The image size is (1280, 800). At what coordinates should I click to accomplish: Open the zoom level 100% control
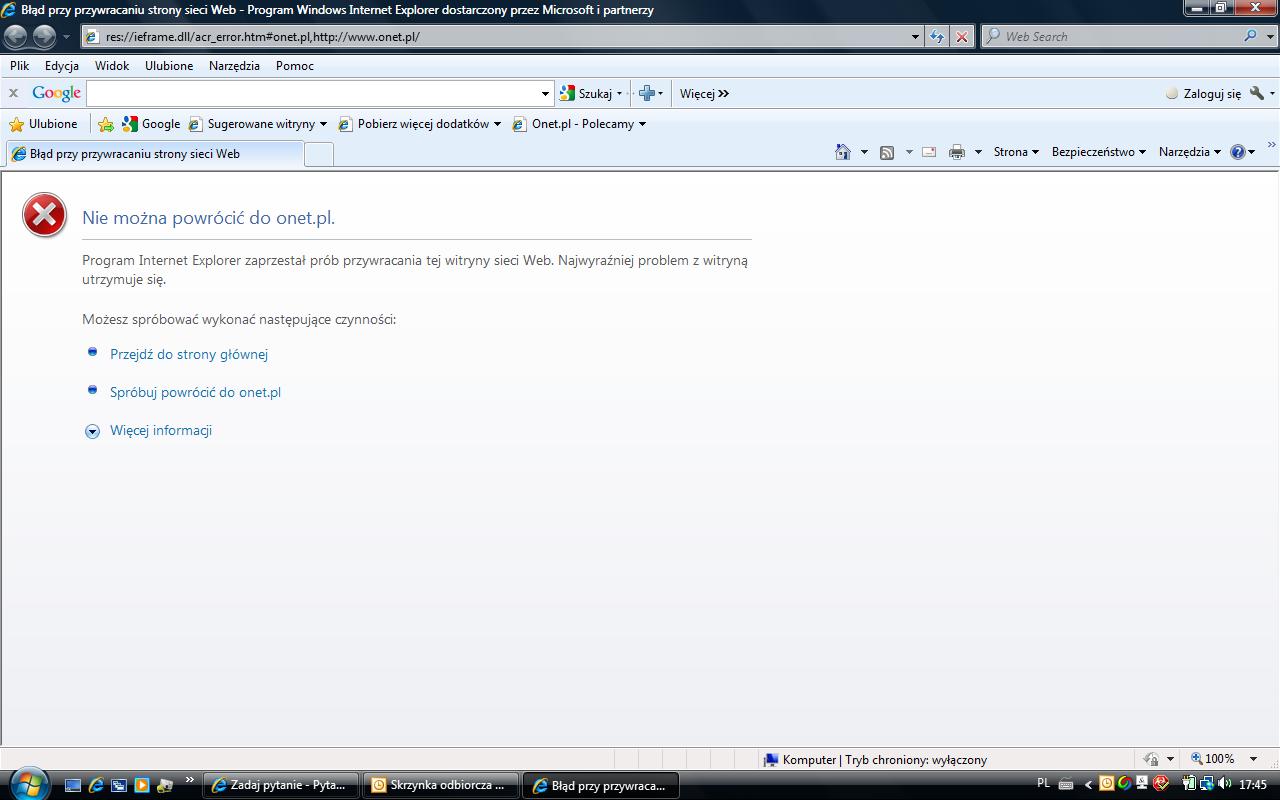coord(1224,759)
